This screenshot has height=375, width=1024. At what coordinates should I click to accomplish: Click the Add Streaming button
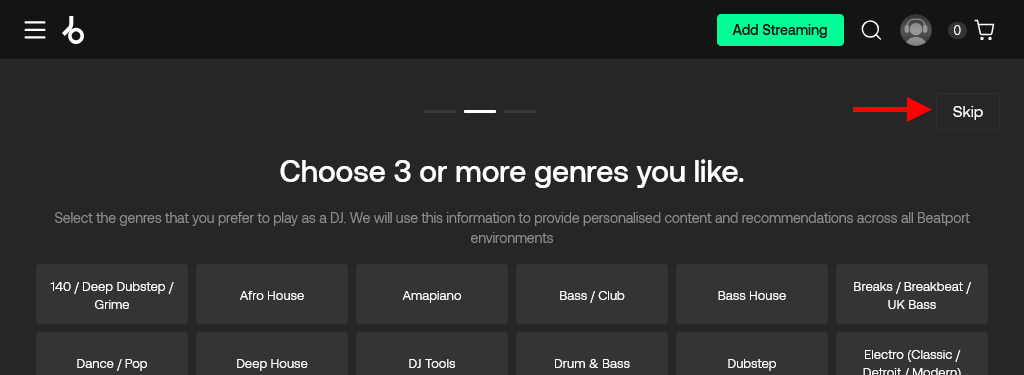tap(780, 30)
